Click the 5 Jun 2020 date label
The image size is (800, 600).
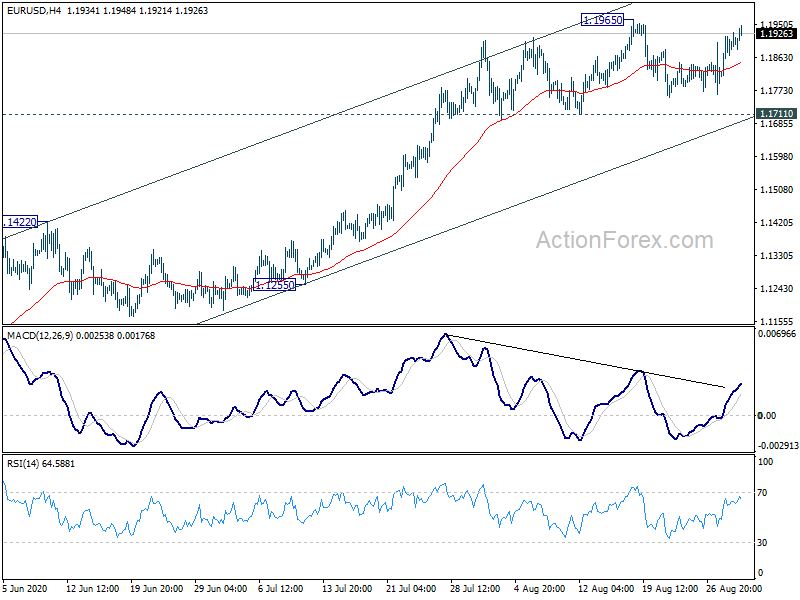click(x=24, y=589)
